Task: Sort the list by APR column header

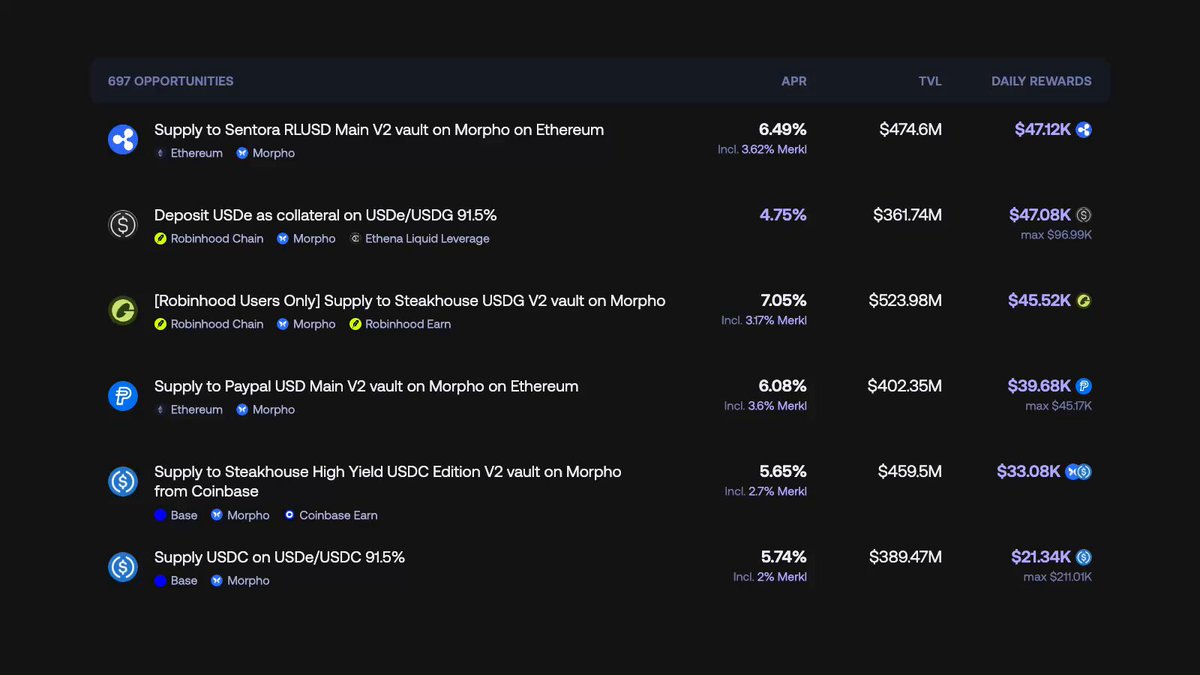Action: [x=794, y=81]
